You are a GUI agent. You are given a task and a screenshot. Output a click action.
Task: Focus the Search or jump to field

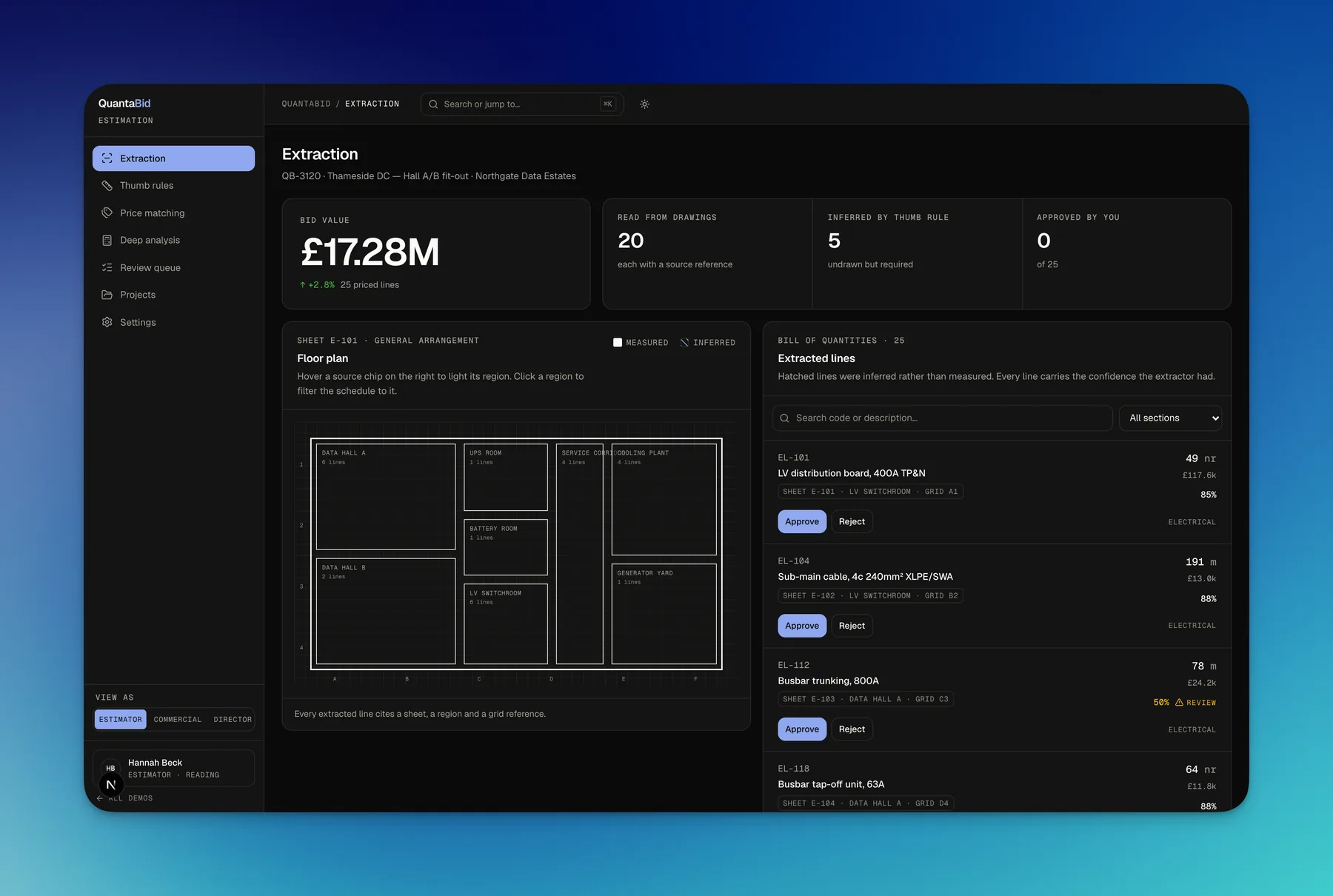522,104
